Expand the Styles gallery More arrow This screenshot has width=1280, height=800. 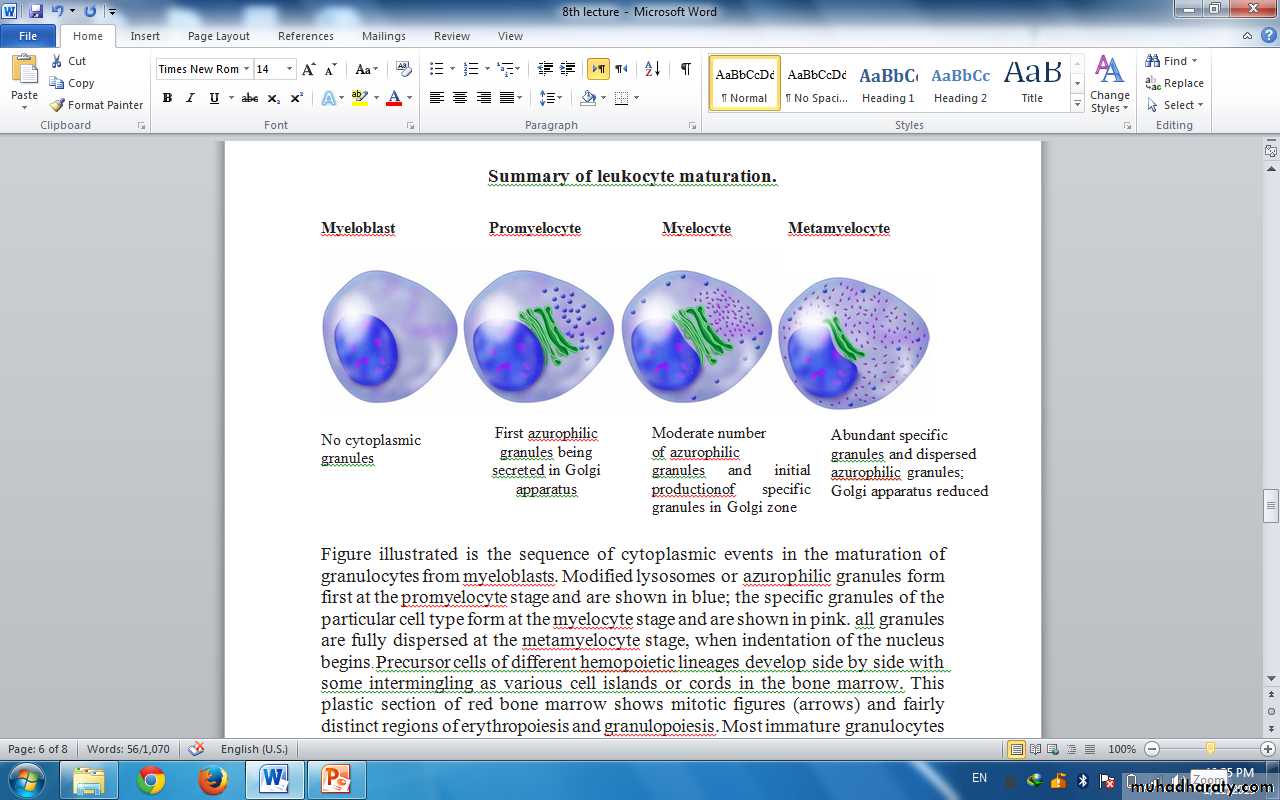coord(1077,104)
